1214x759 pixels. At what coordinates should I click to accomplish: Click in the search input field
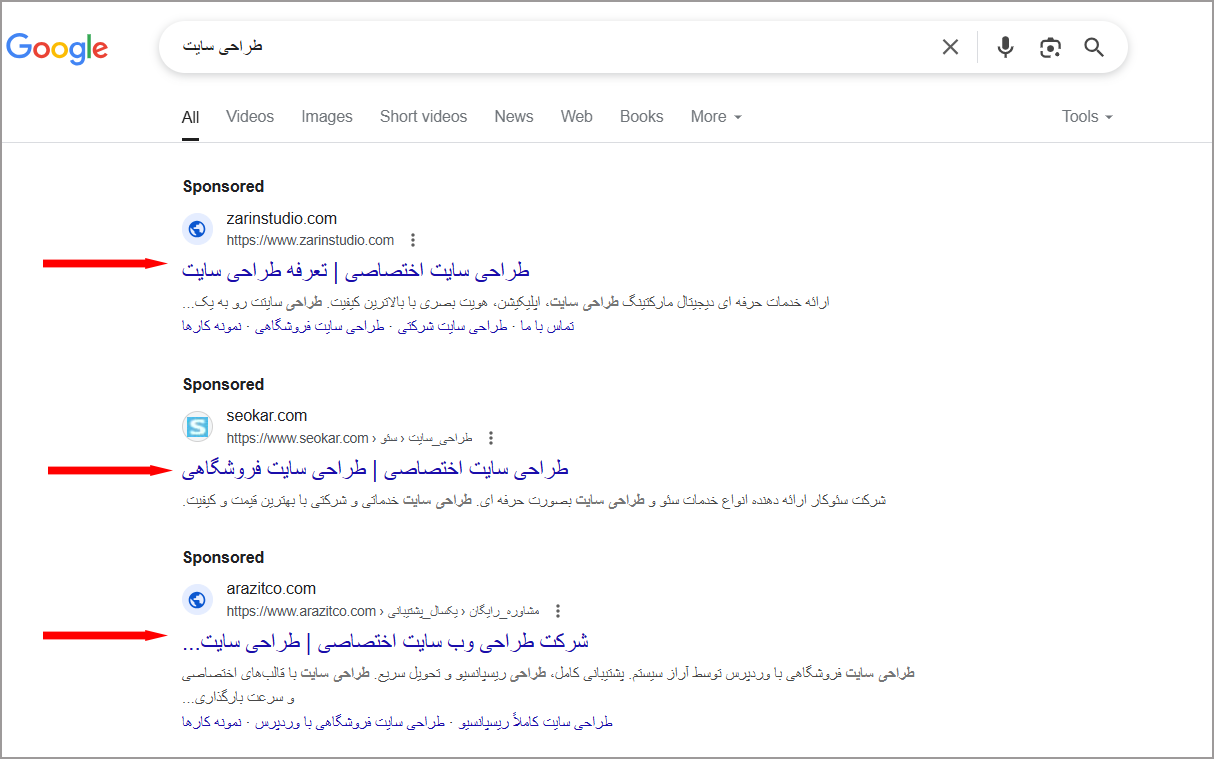550,47
